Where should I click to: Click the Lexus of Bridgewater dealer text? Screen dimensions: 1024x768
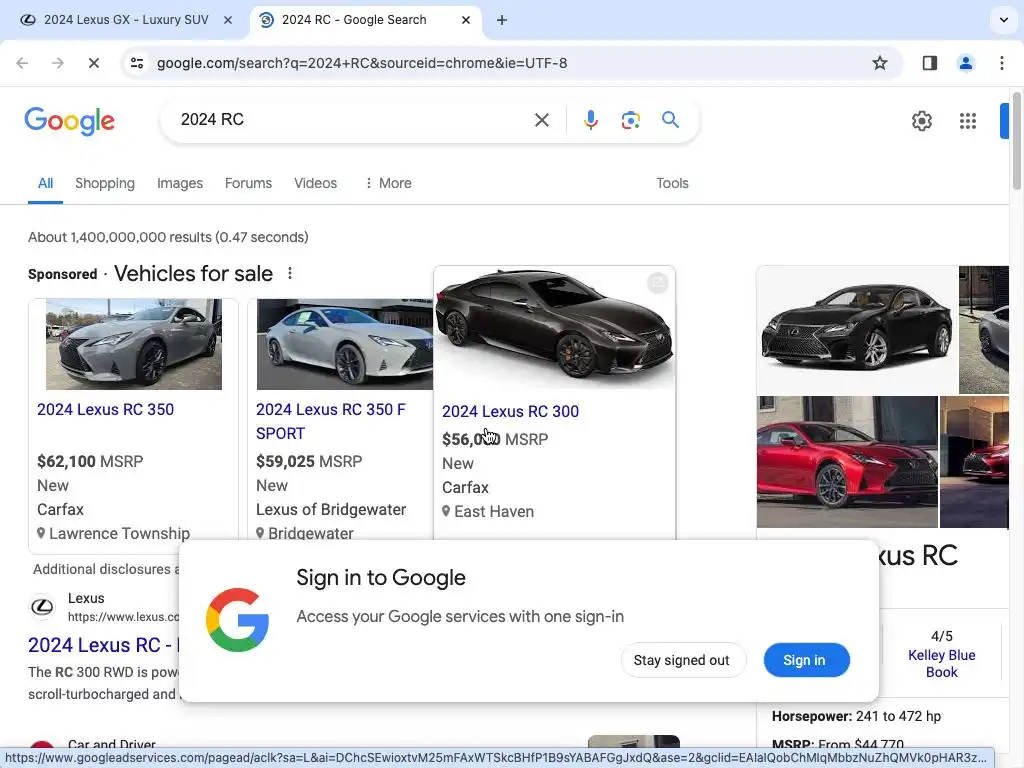pos(331,509)
